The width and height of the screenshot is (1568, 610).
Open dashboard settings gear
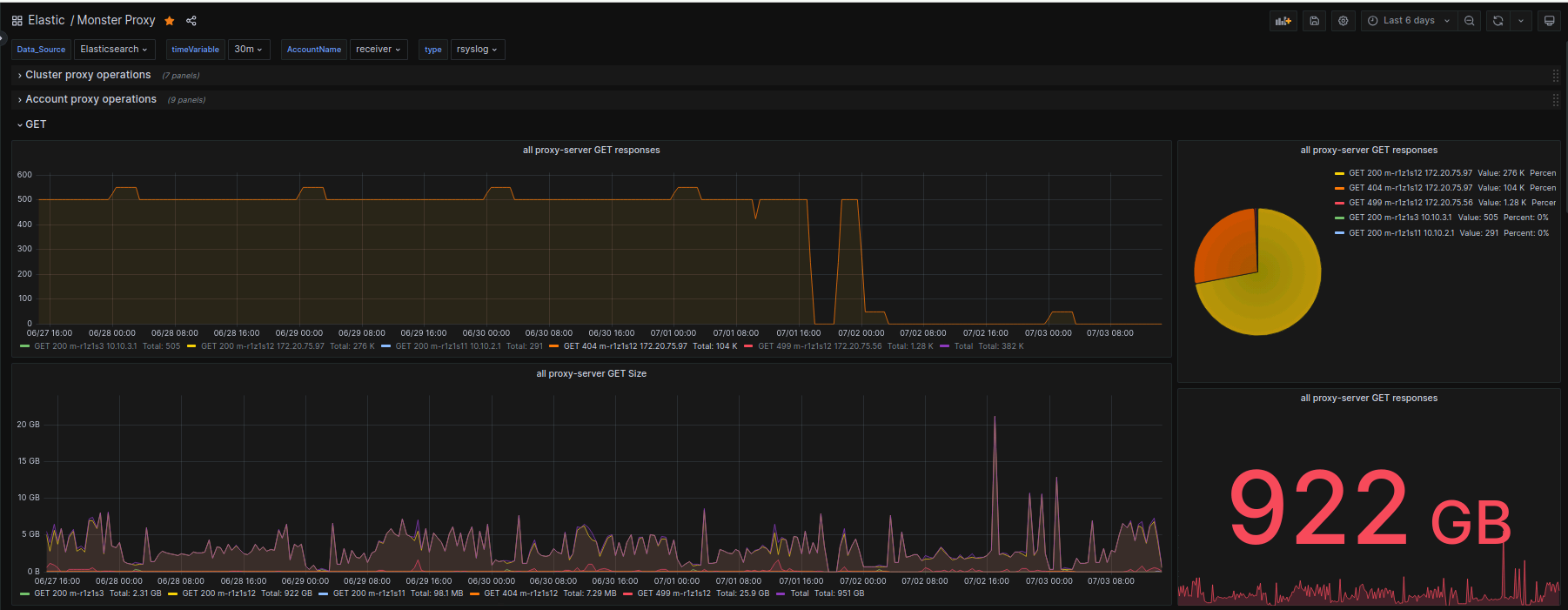(1344, 21)
